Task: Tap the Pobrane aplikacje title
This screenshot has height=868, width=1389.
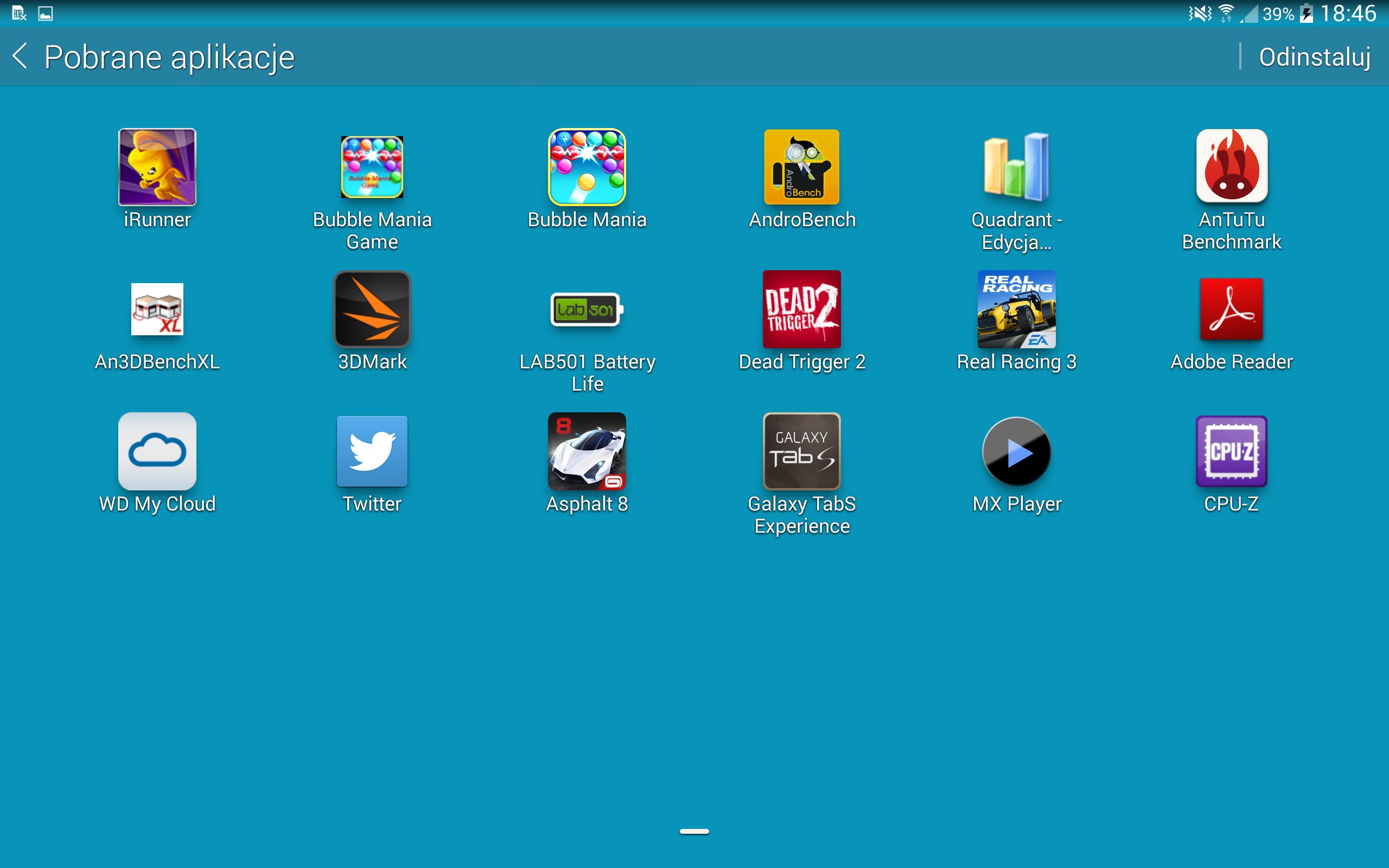Action: tap(169, 58)
